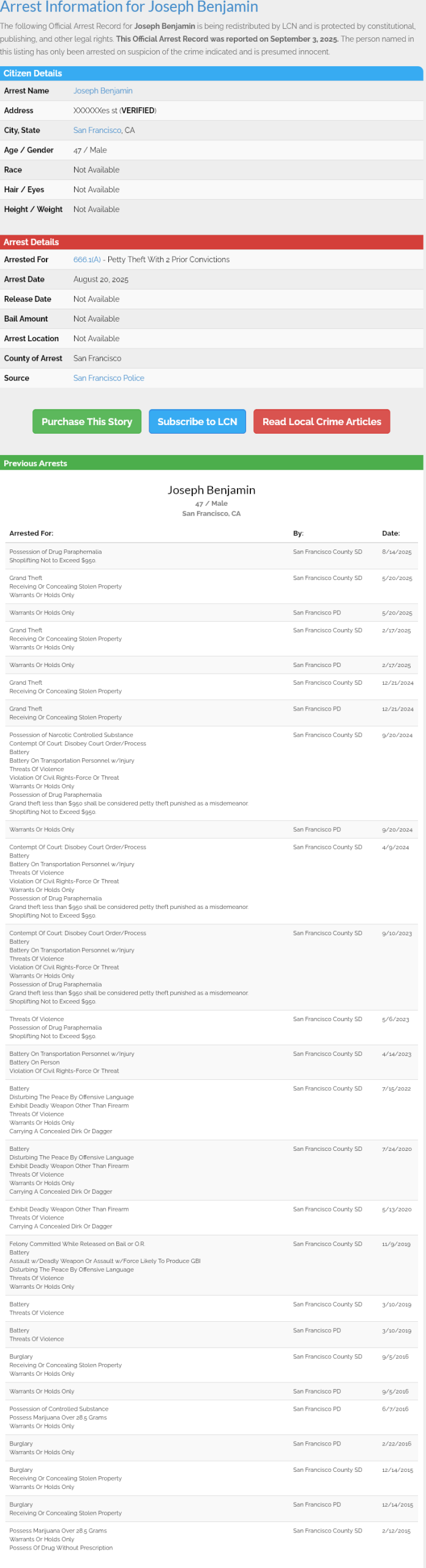Open the 666.1(A) charge code link
426x1568 pixels.
coord(87,260)
